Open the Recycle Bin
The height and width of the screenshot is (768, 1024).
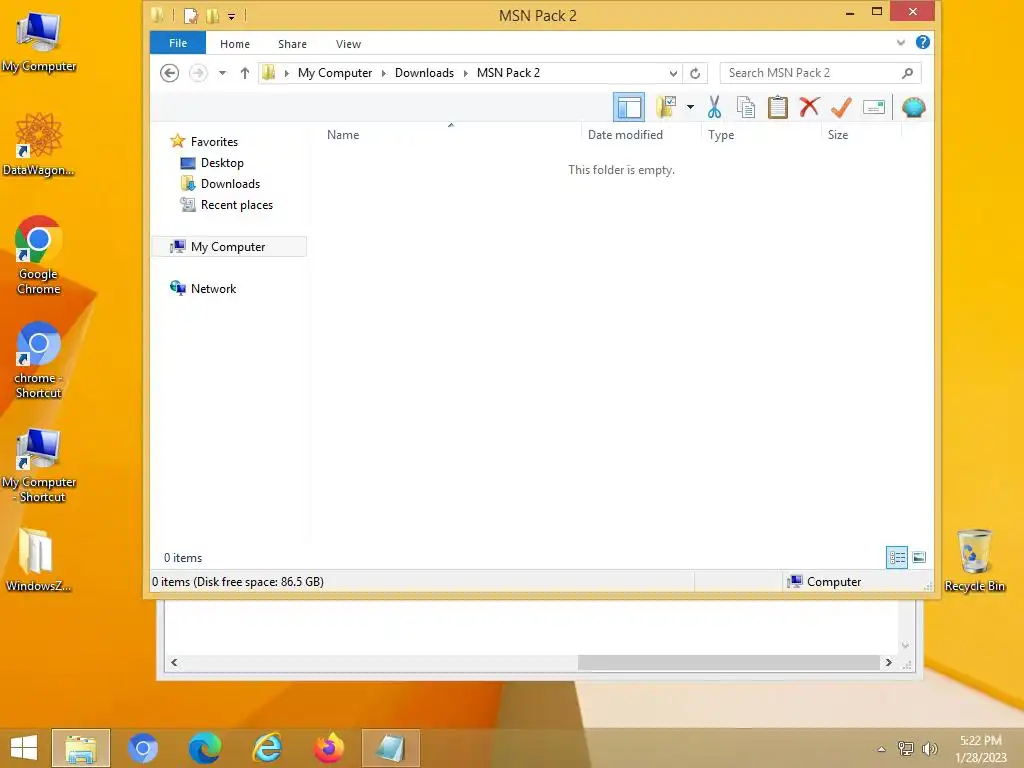[x=974, y=560]
